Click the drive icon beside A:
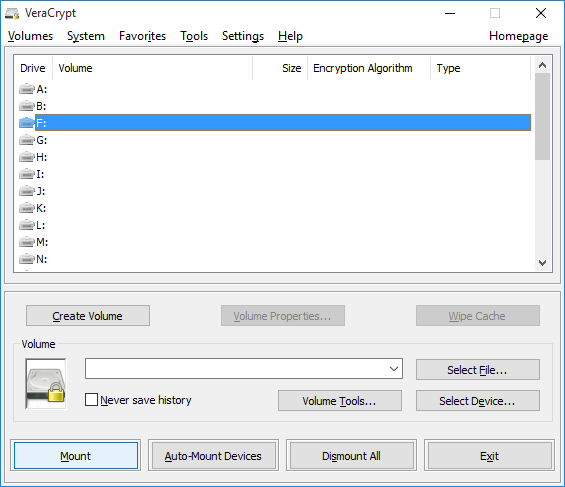The height and width of the screenshot is (487, 565). [27, 89]
